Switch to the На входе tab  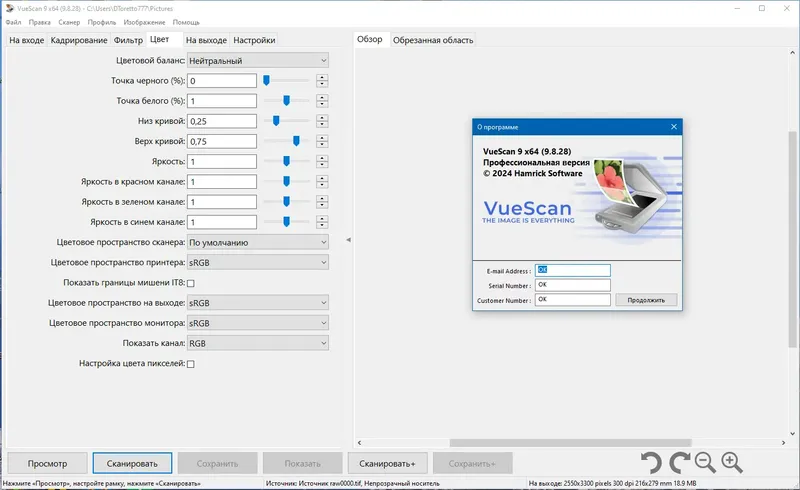[27, 40]
